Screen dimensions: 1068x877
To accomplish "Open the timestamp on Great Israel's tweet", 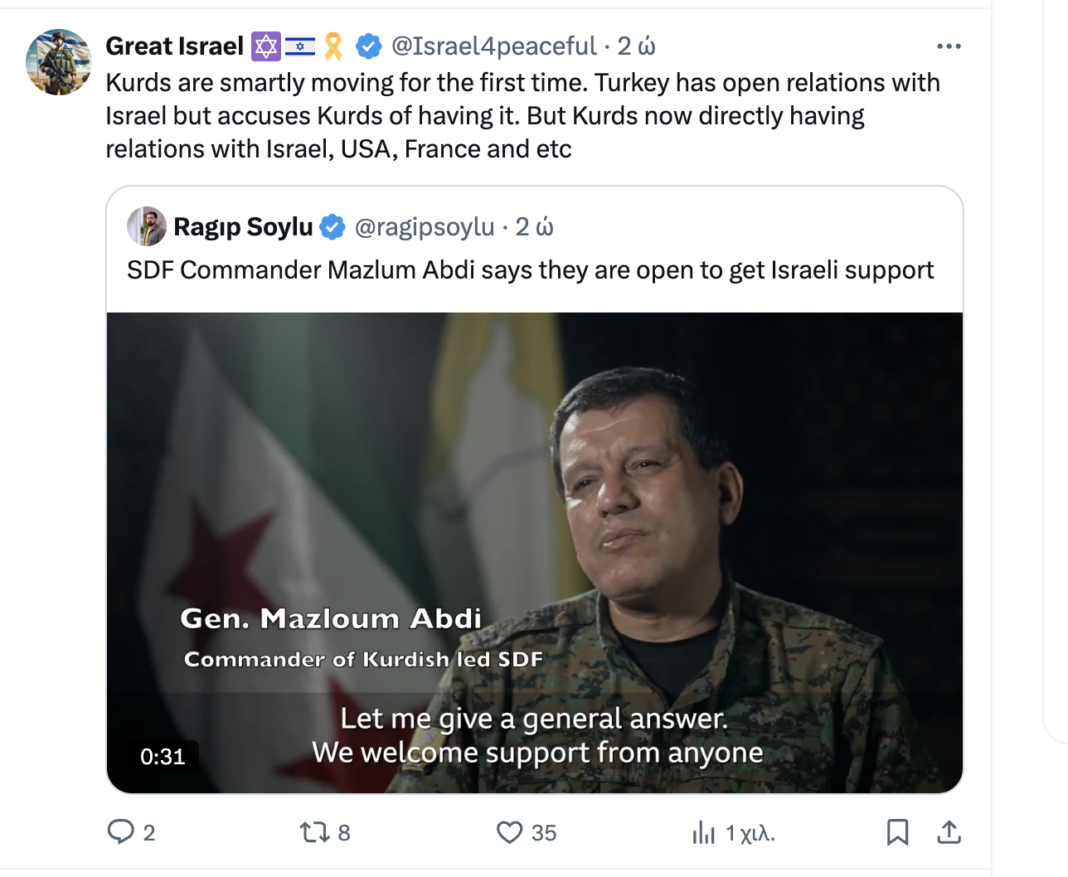I will 637,46.
